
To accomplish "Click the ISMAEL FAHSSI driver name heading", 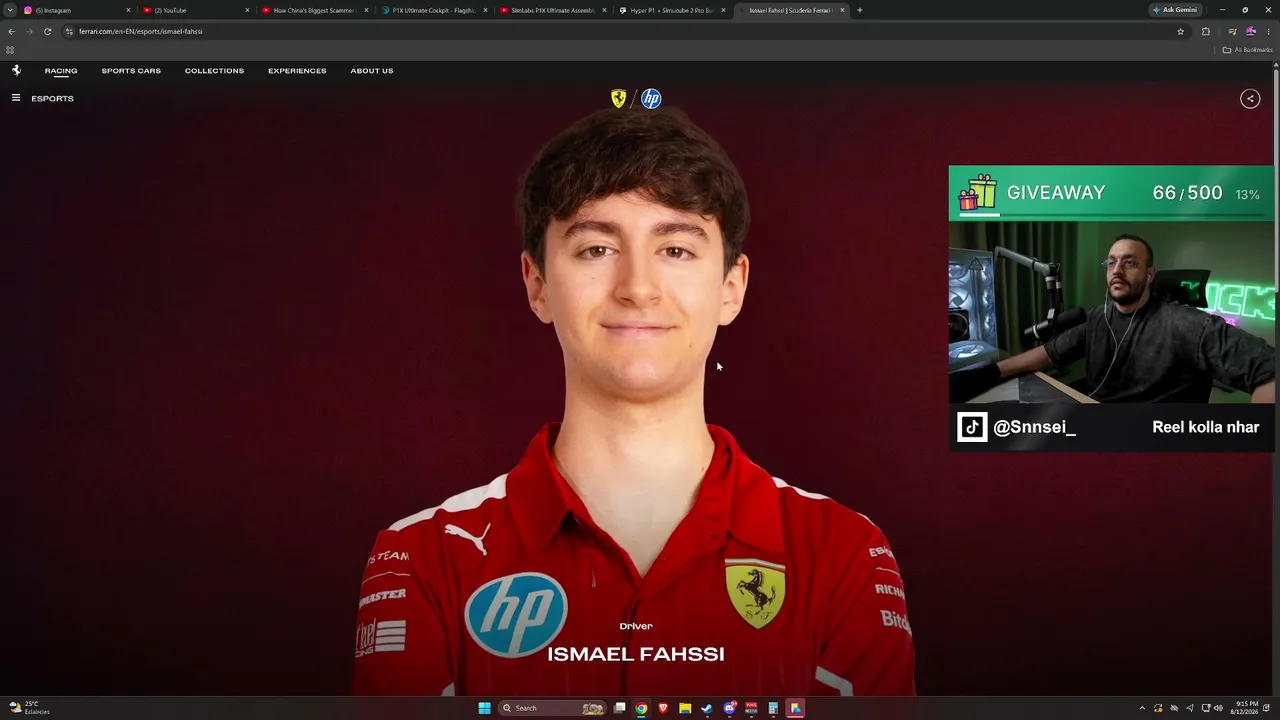I will (x=636, y=654).
